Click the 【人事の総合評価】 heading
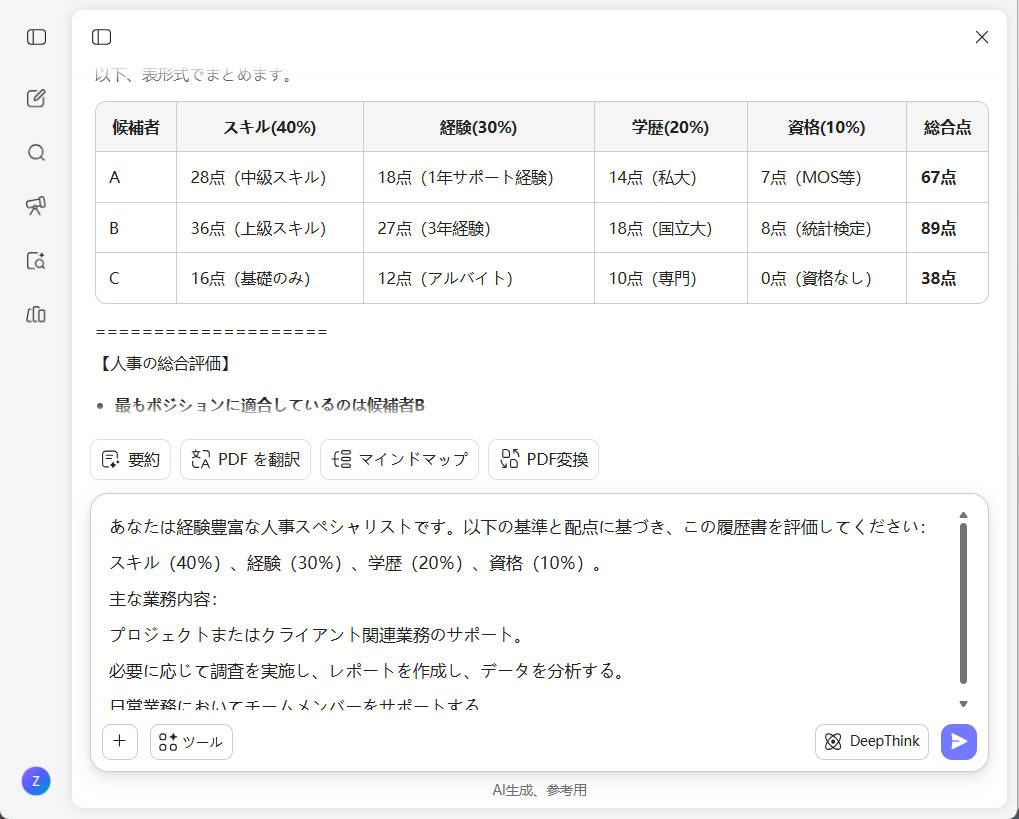 [164, 363]
